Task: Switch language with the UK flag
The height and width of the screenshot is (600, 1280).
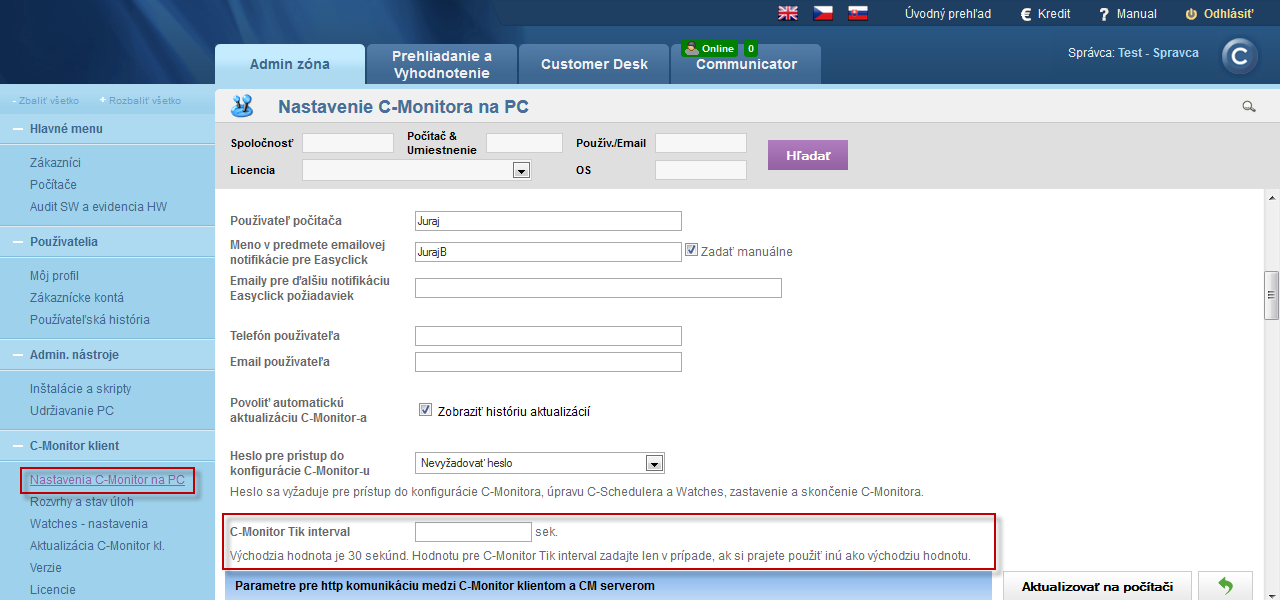Action: coord(788,13)
